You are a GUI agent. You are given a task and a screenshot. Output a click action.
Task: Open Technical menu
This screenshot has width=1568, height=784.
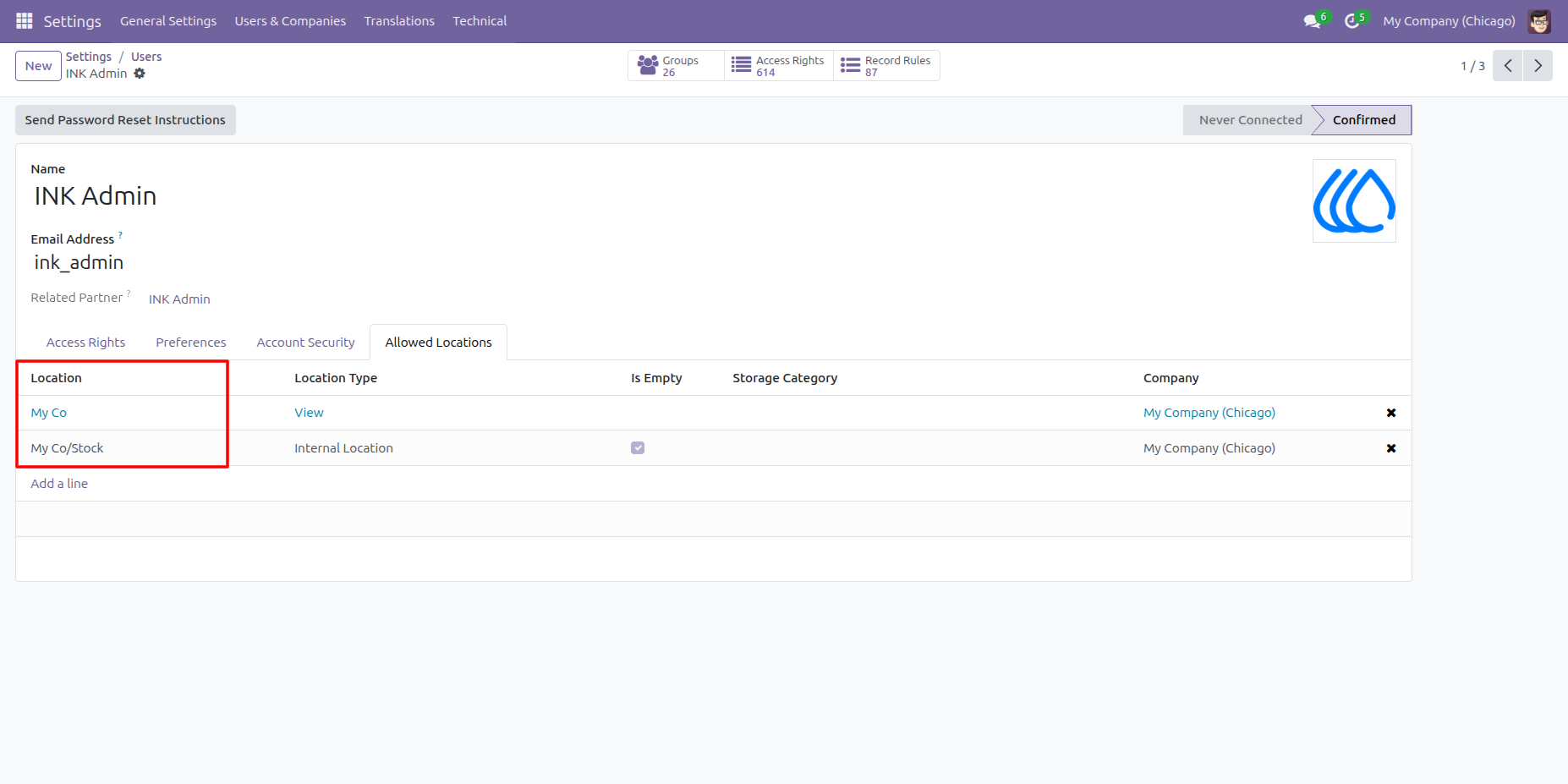click(480, 21)
